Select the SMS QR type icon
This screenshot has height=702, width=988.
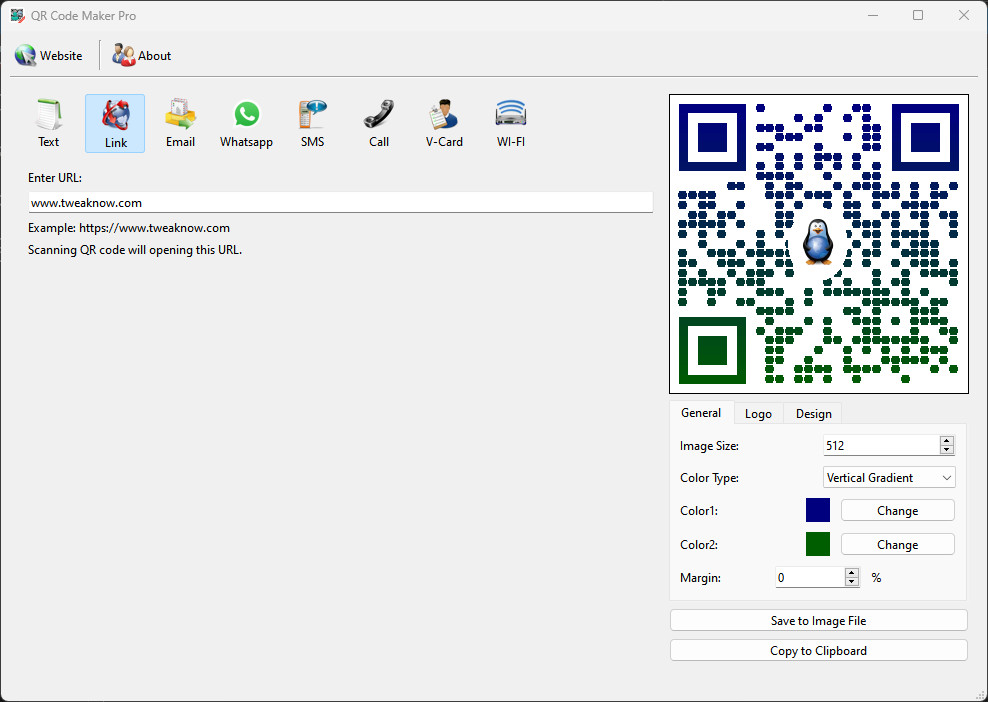312,123
